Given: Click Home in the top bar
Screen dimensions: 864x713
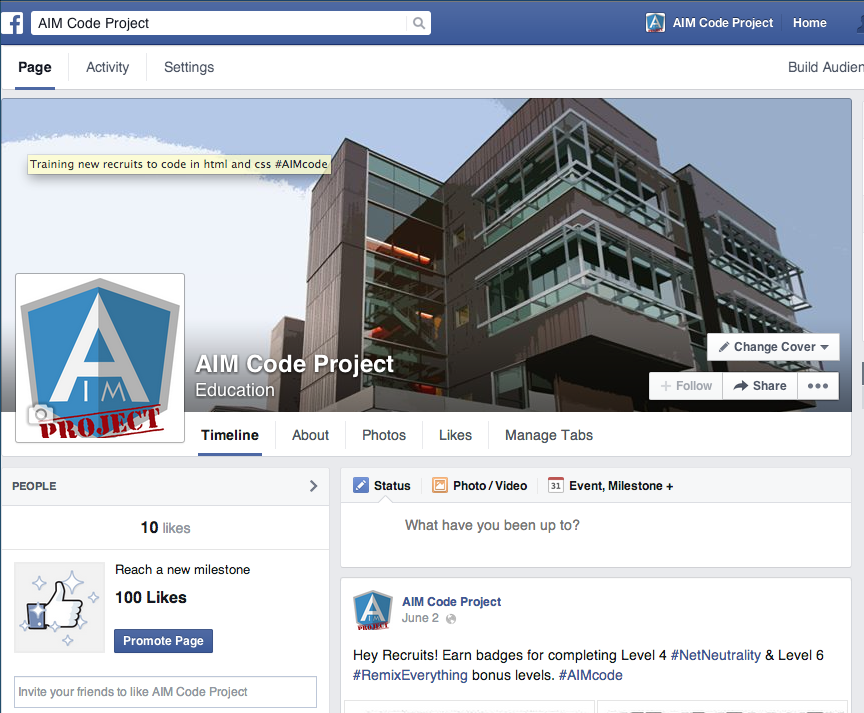Looking at the screenshot, I should (x=809, y=23).
